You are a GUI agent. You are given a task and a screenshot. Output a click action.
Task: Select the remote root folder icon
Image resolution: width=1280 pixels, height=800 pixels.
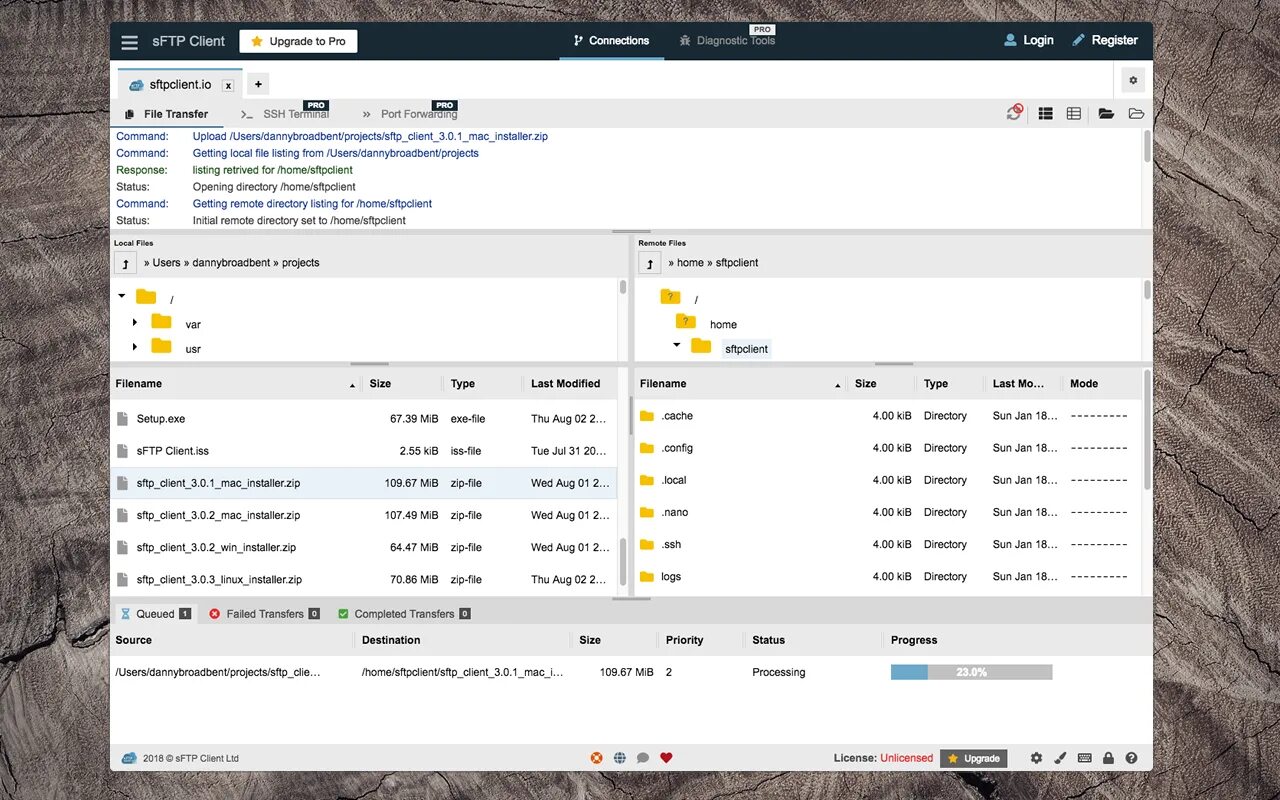click(x=670, y=297)
